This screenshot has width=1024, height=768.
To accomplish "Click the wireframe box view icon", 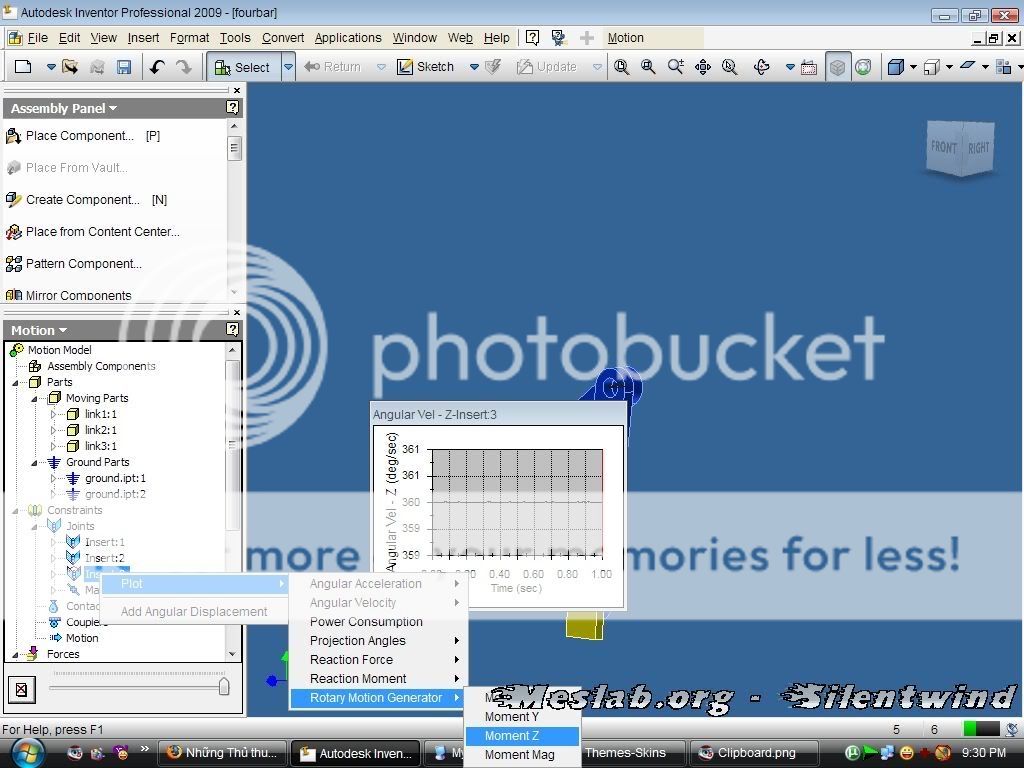I will click(932, 67).
